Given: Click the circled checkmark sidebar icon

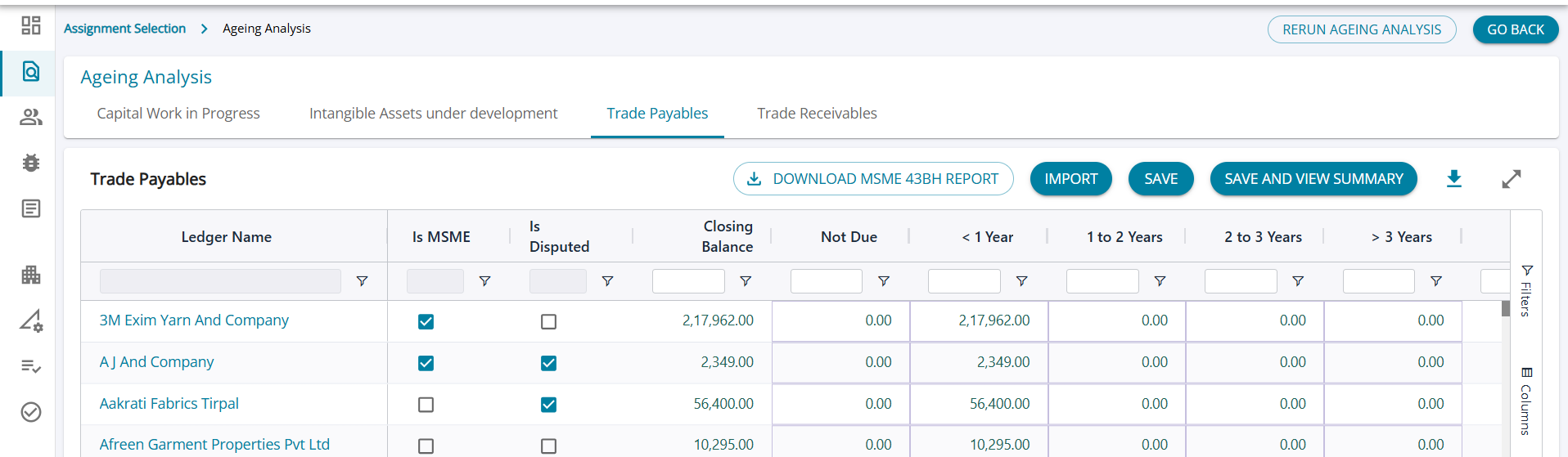Looking at the screenshot, I should point(31,412).
